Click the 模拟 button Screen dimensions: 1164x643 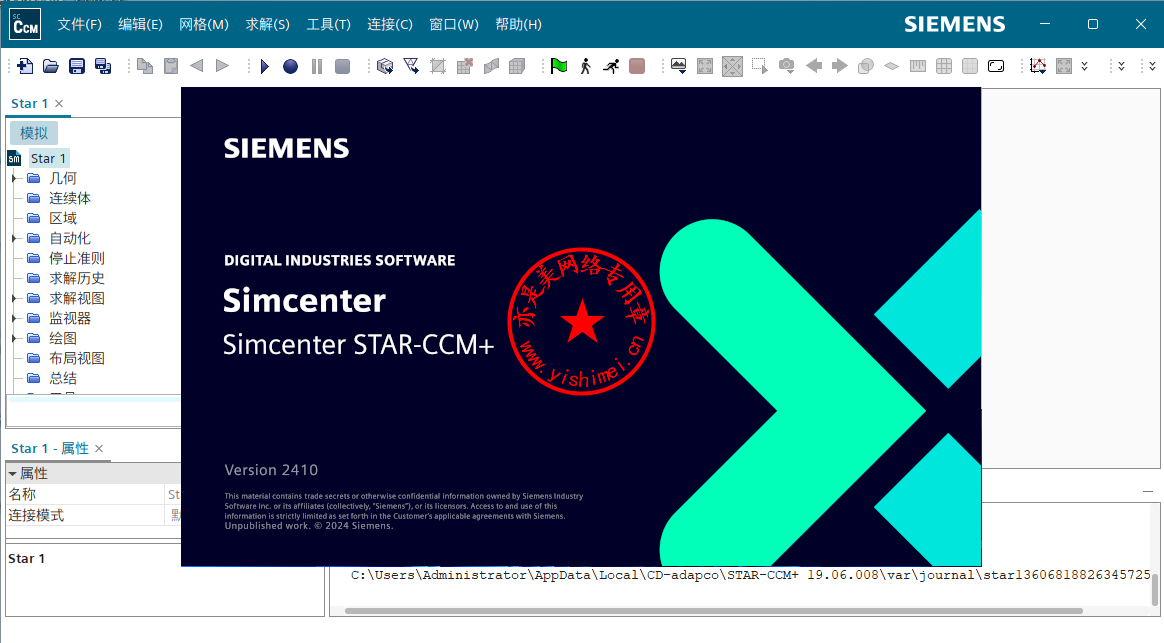point(34,133)
